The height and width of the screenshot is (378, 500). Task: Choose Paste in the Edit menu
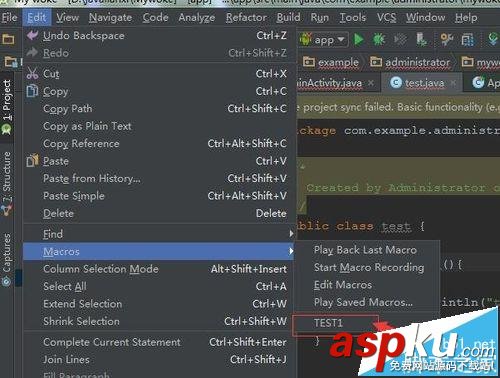coord(157,161)
